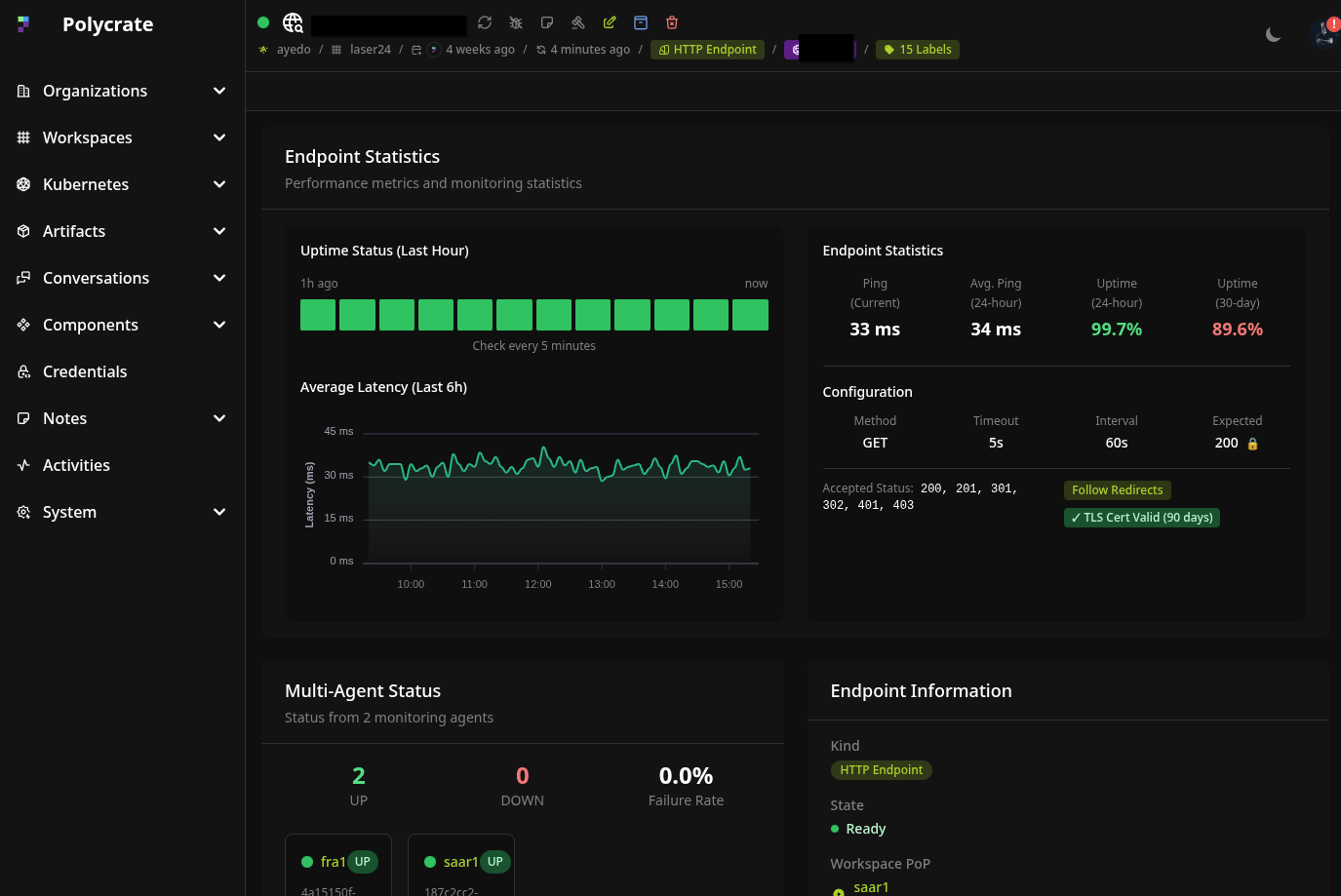Open the Credentials lock icon
The image size is (1341, 896).
pyautogui.click(x=22, y=371)
